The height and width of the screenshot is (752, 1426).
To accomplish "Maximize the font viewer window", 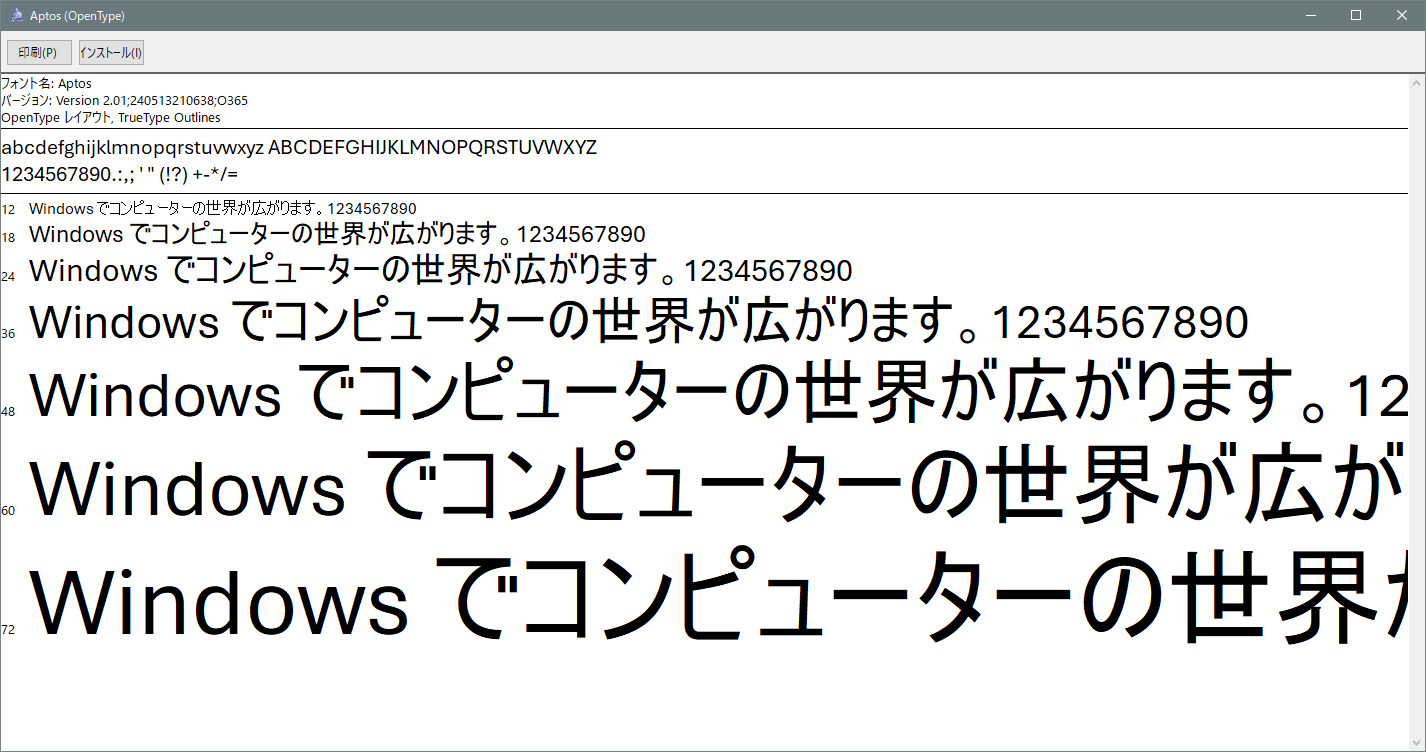I will point(1355,15).
